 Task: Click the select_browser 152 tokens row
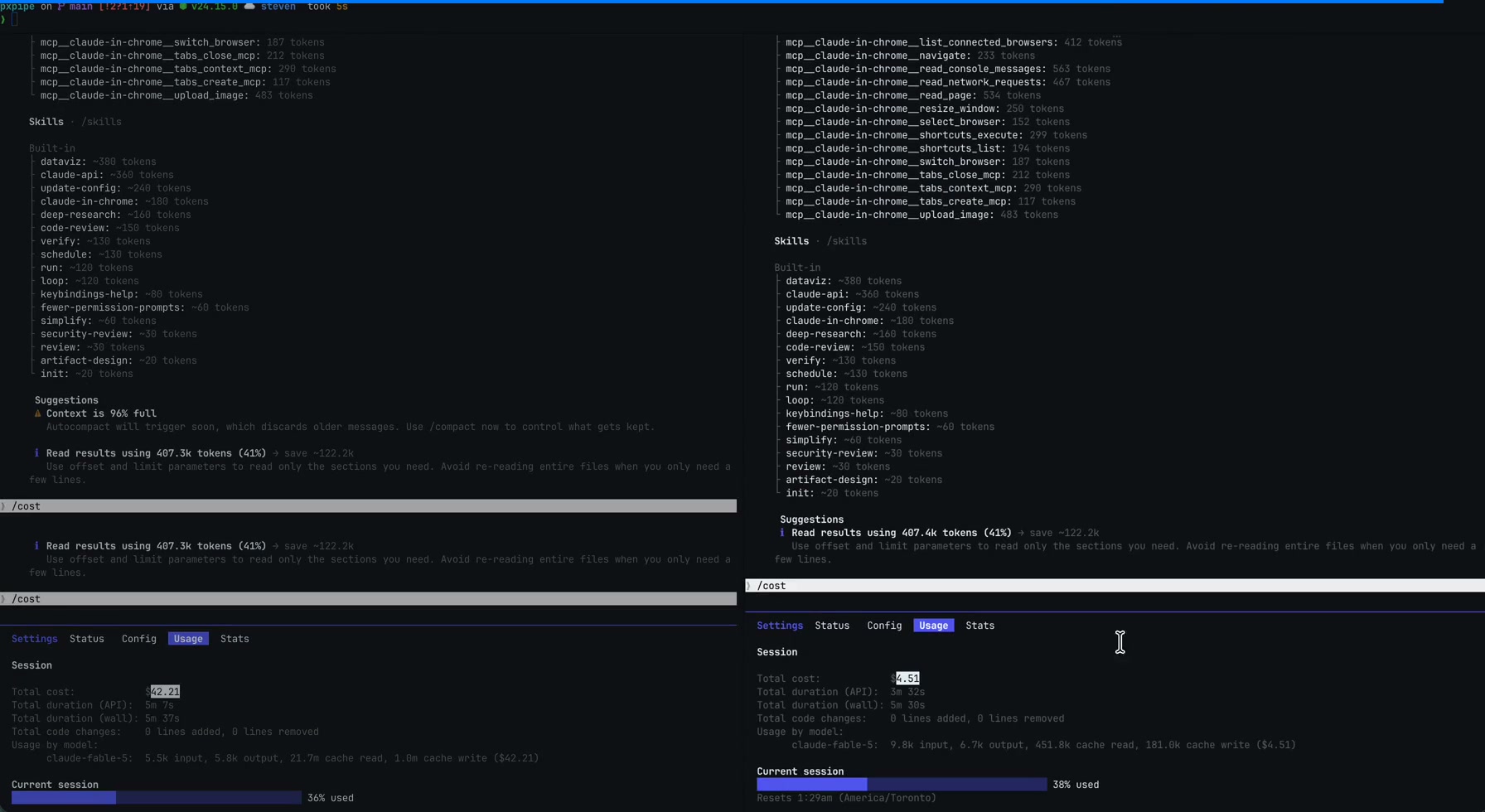coord(927,122)
